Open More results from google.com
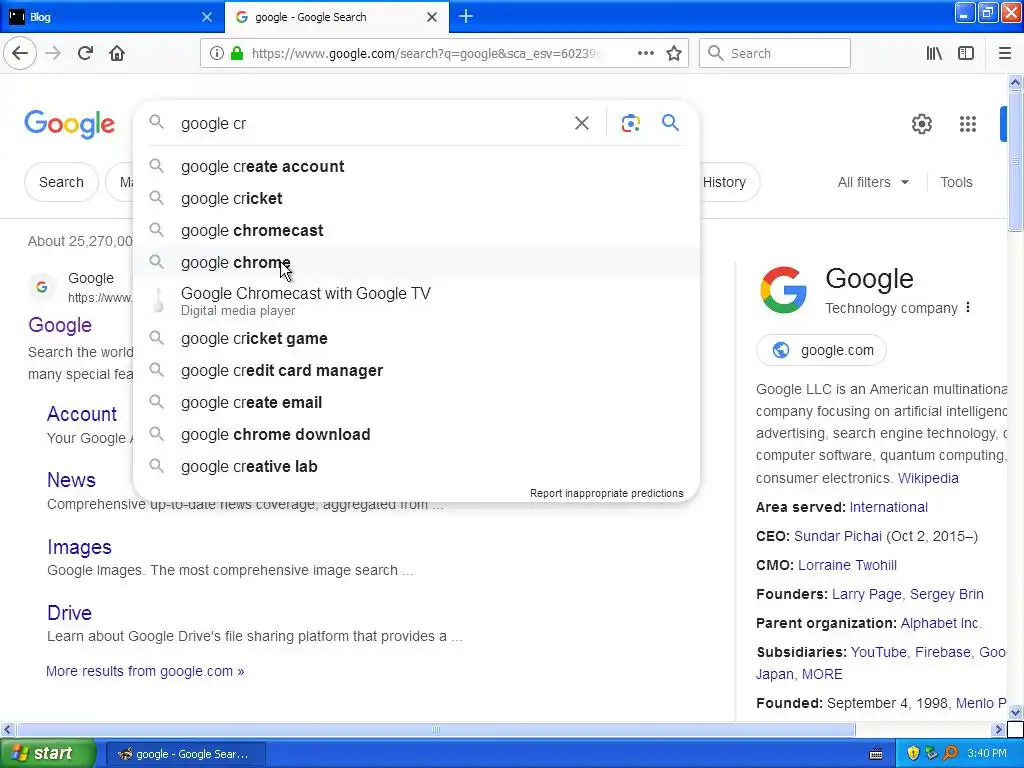This screenshot has width=1024, height=768. 145,671
